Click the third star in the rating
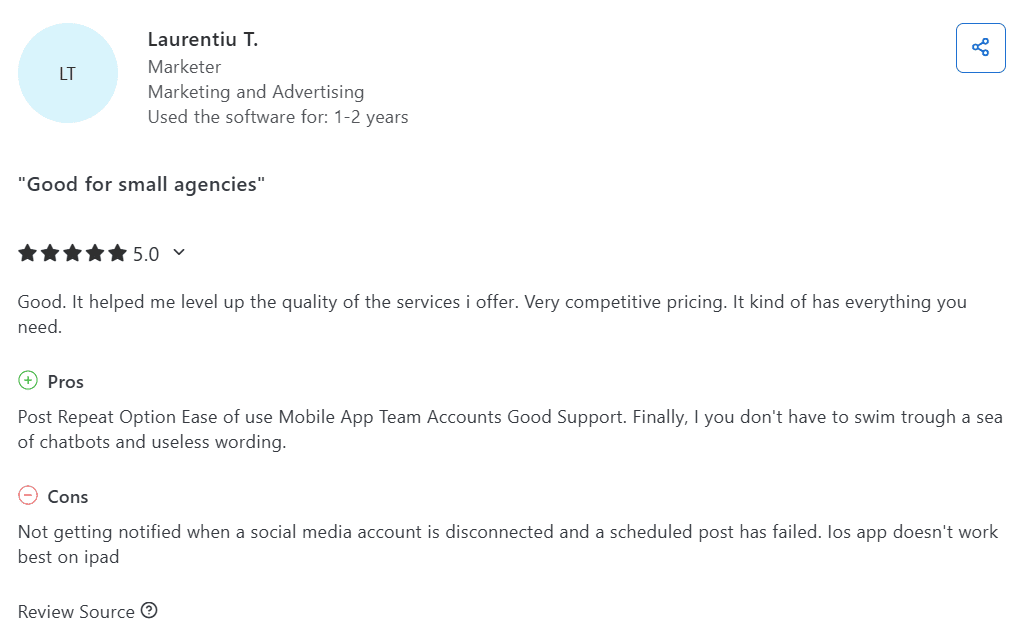 click(x=73, y=254)
